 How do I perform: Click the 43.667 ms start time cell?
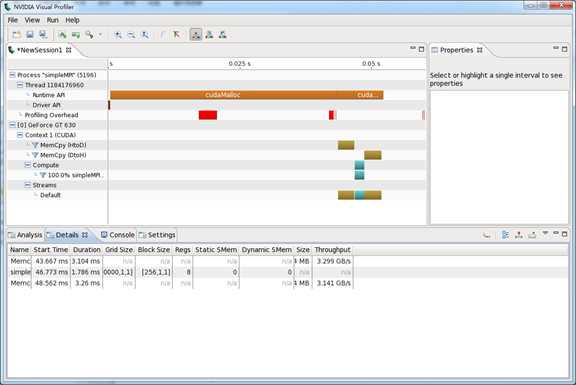click(51, 261)
